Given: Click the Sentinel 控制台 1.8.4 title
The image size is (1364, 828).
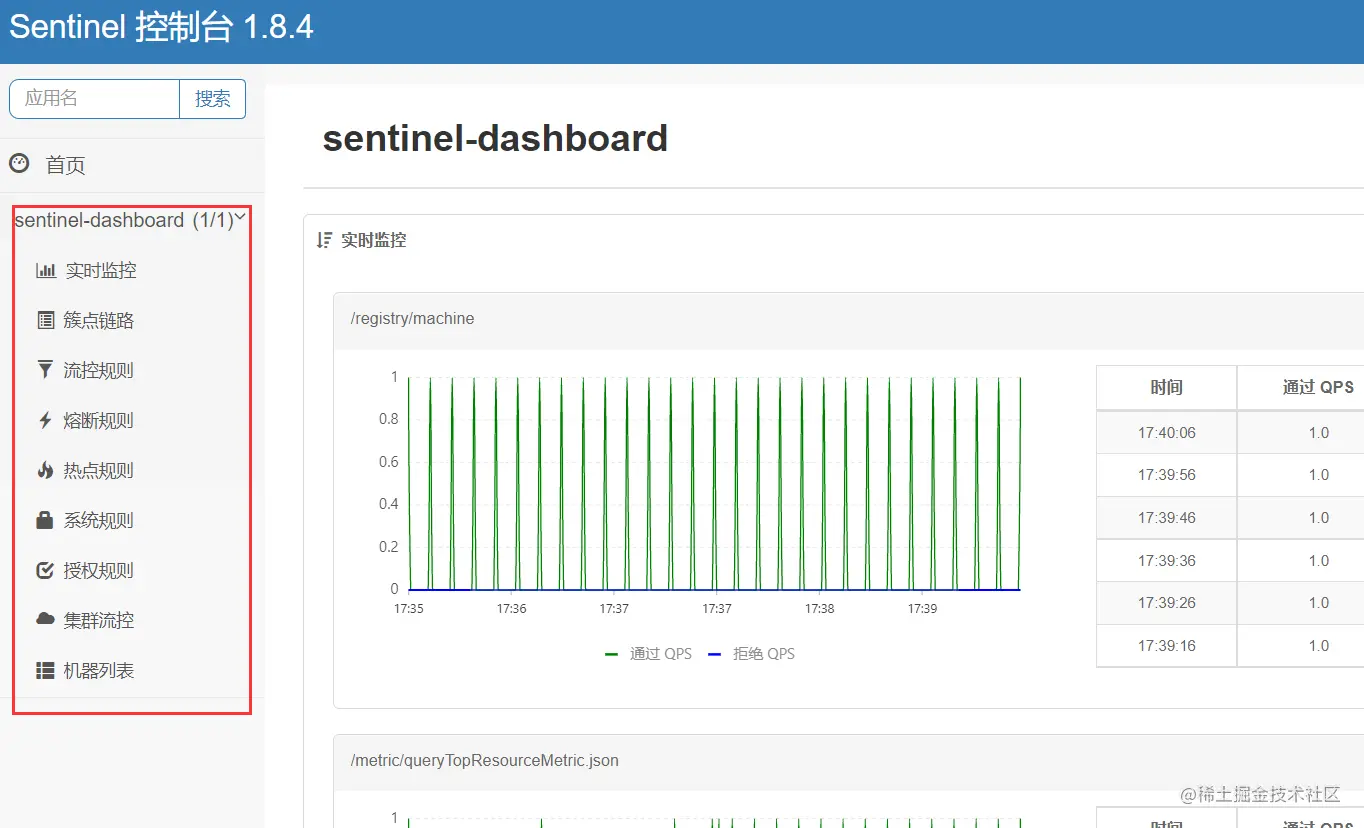Looking at the screenshot, I should pos(162,27).
